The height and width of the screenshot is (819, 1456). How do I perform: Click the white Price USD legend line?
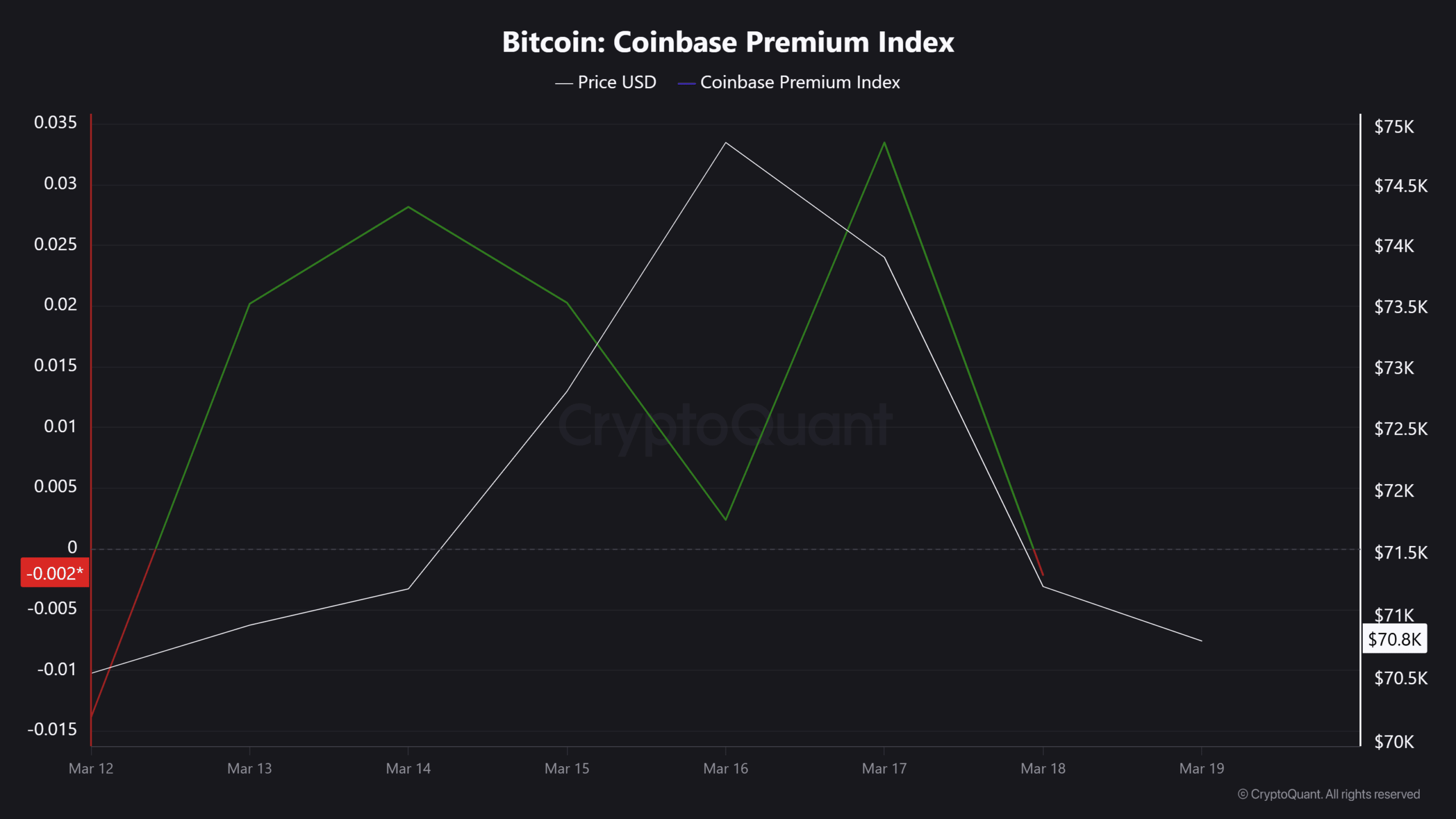point(564,84)
